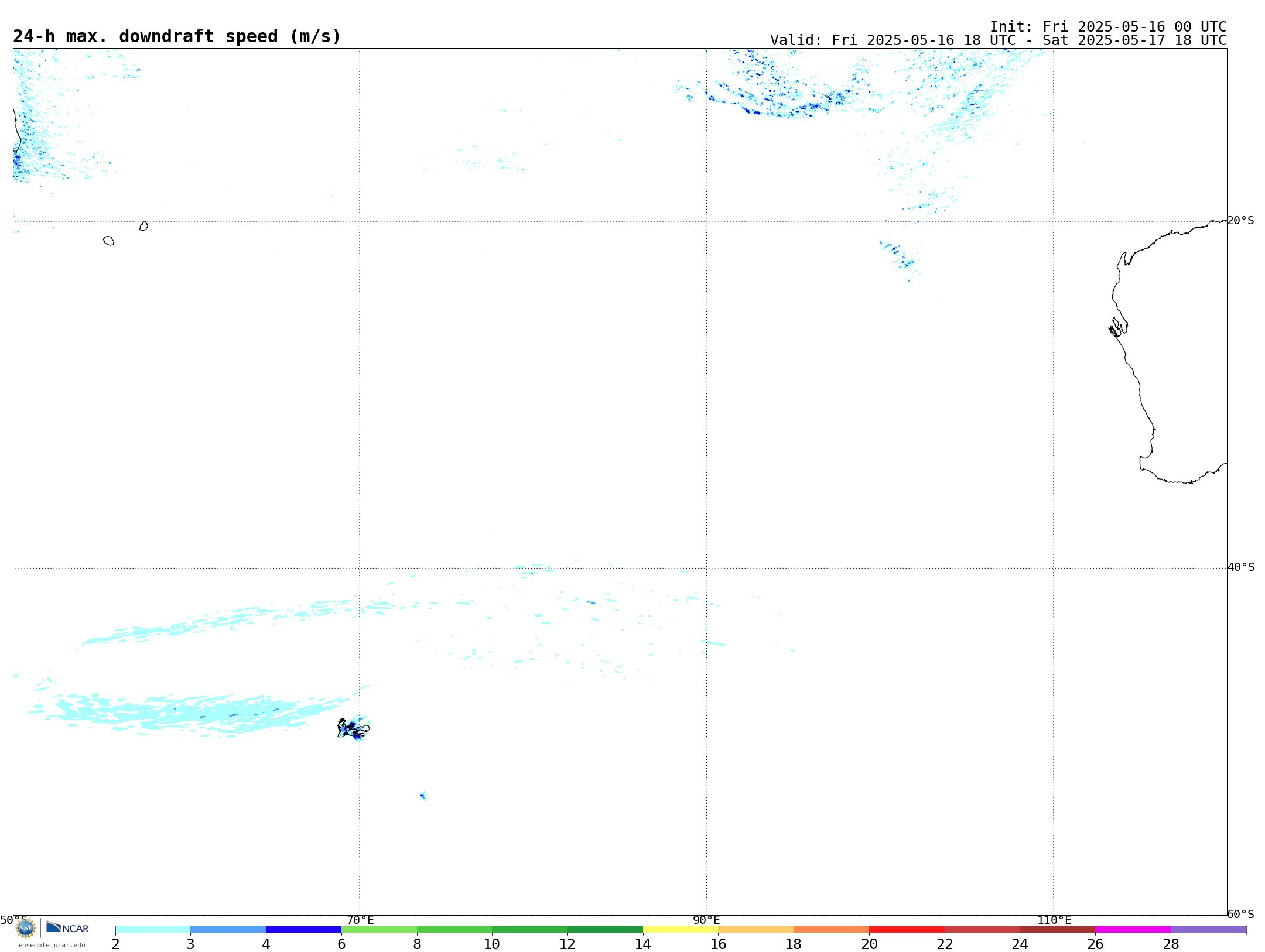Click the brown 24-26 m/s swatch
Image resolution: width=1265 pixels, height=952 pixels.
pyautogui.click(x=1058, y=929)
